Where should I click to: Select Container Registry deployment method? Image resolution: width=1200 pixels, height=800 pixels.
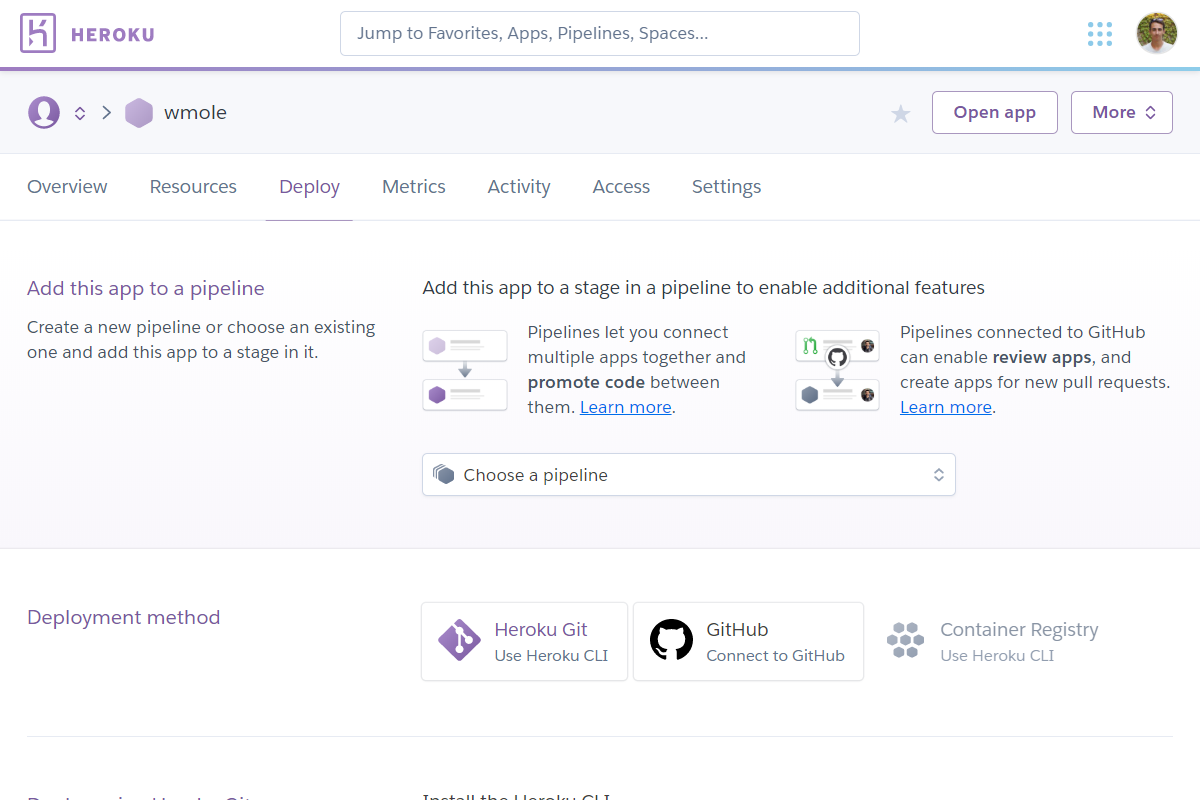click(x=992, y=641)
